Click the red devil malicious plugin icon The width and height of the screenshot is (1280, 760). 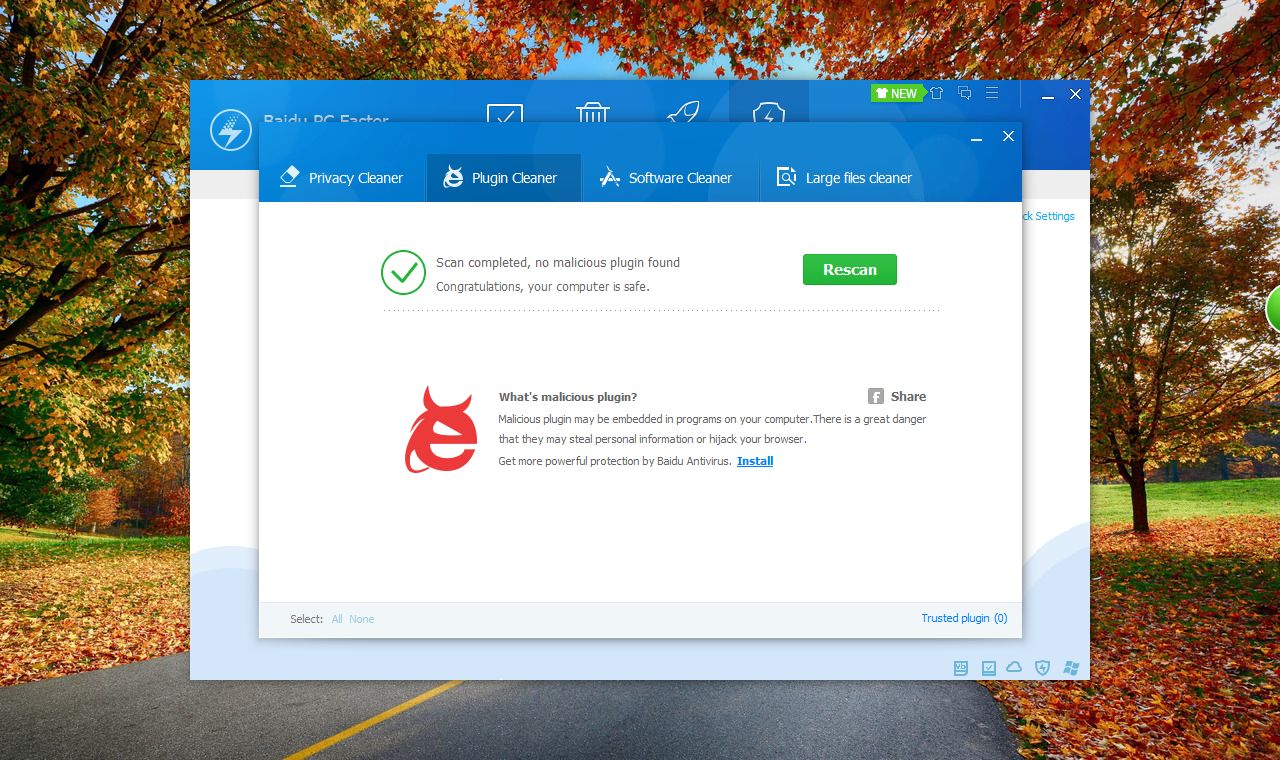441,430
